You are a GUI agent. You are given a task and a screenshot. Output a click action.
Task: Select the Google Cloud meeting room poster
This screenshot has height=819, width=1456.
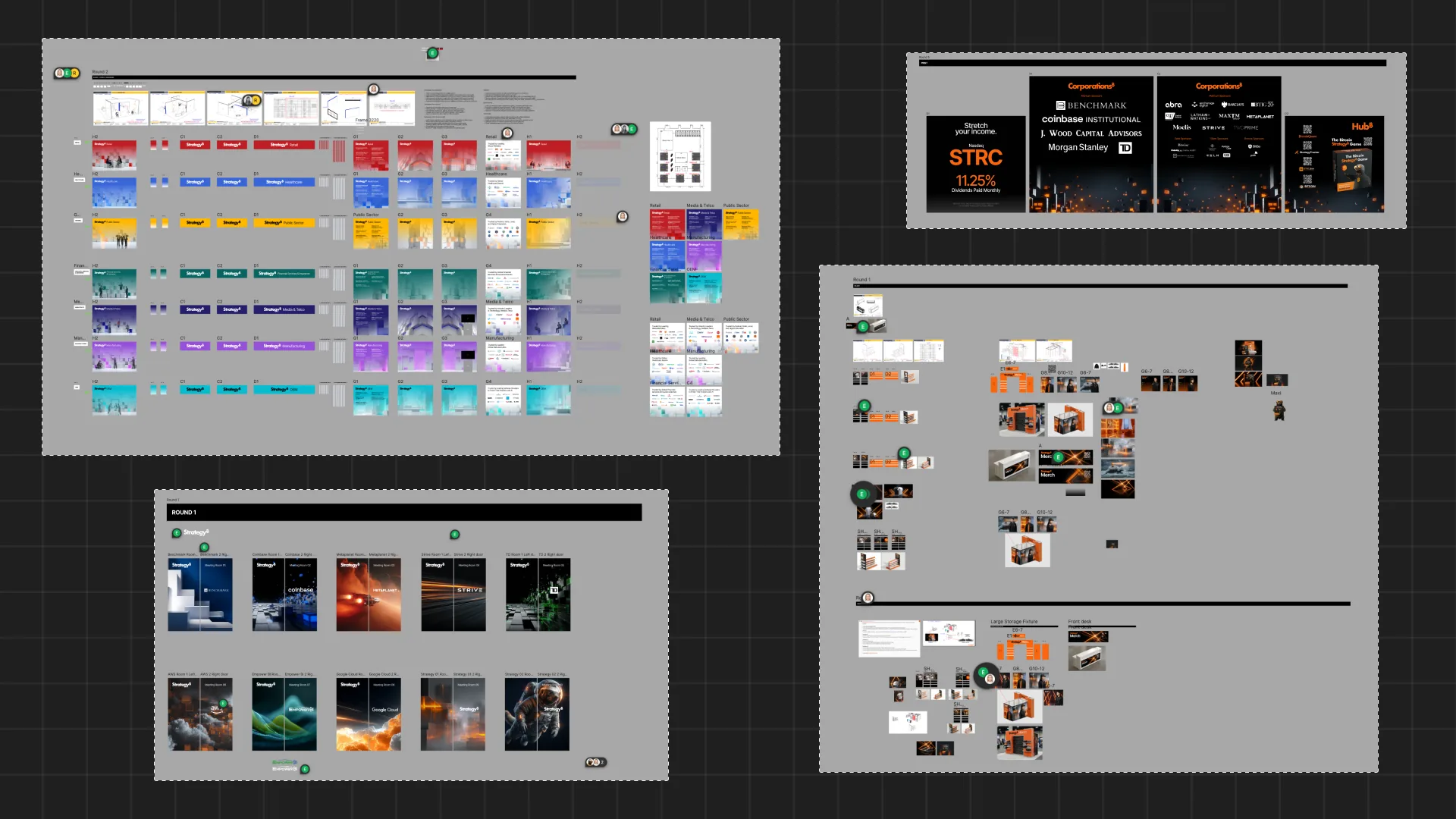369,714
